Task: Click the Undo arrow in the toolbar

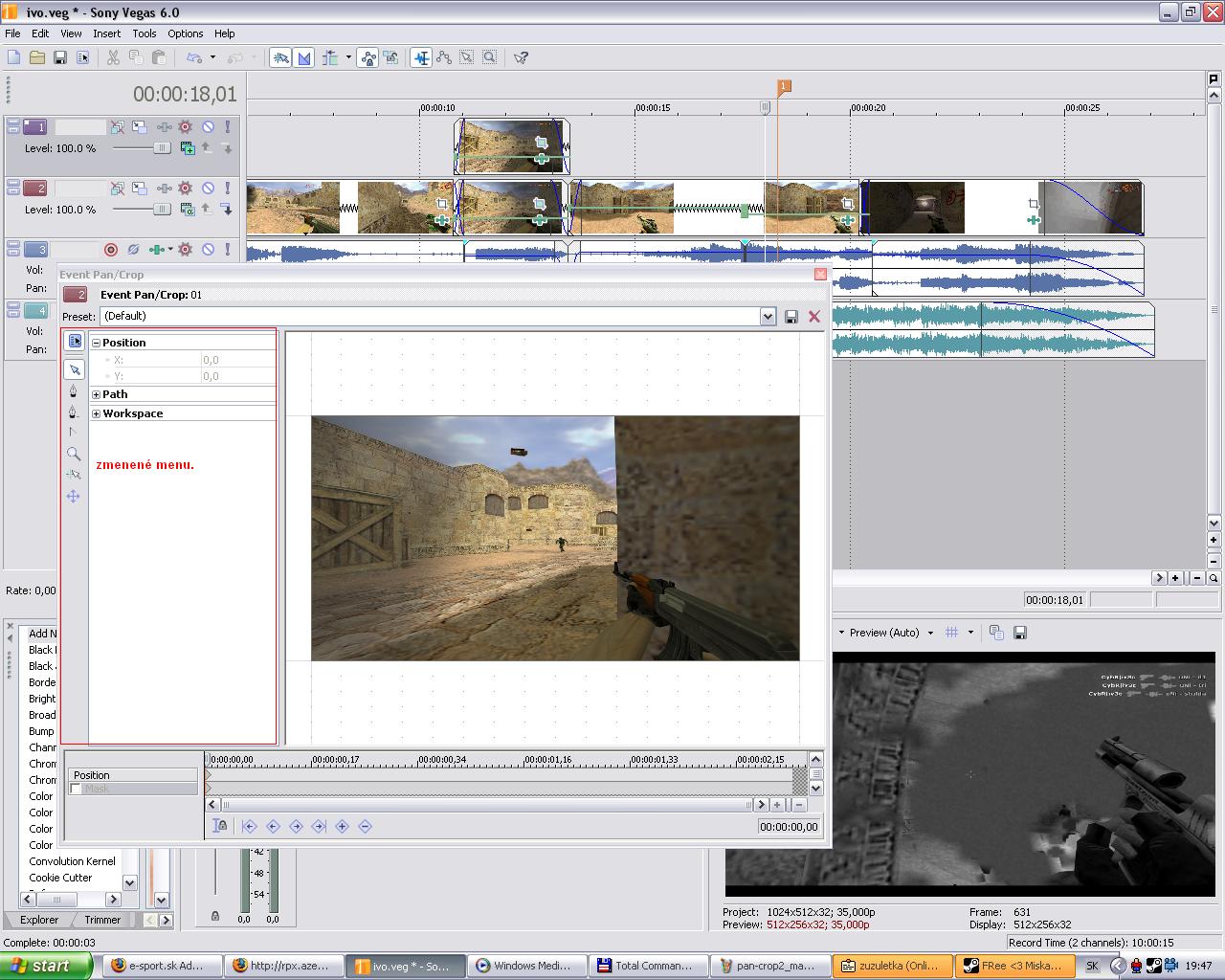Action: [194, 57]
